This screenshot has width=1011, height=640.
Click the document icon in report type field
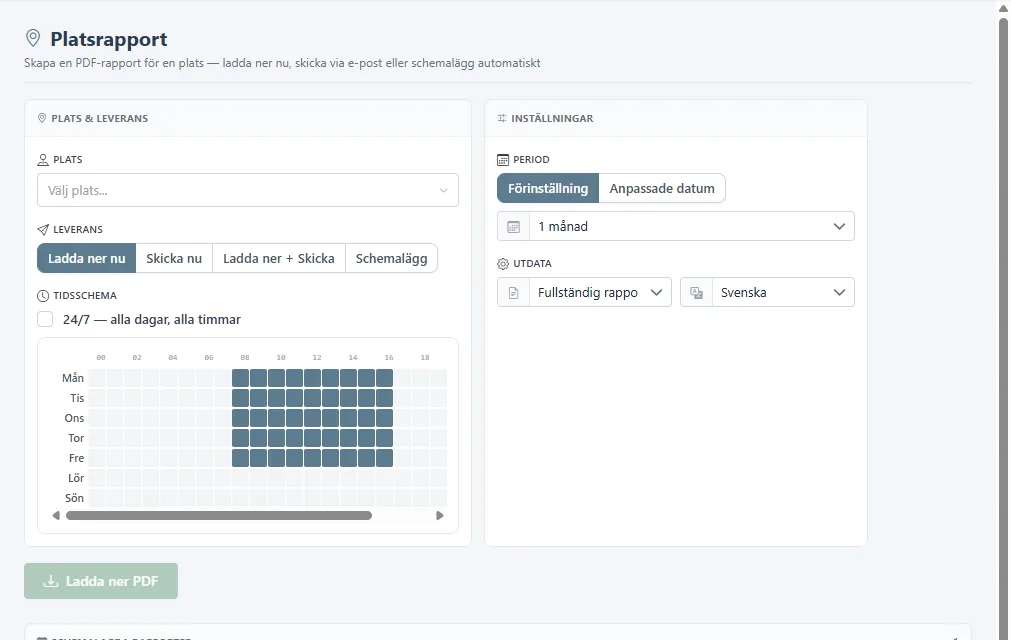513,293
